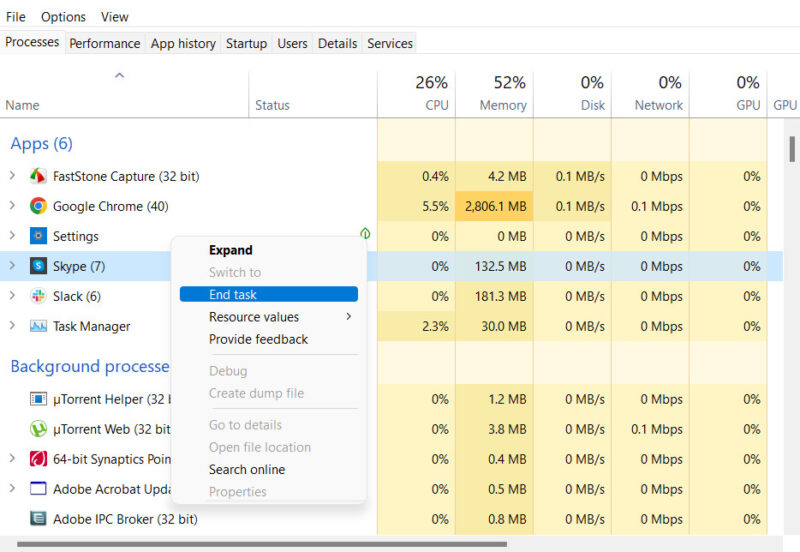
Task: Switch to the Performance tab
Action: (105, 43)
